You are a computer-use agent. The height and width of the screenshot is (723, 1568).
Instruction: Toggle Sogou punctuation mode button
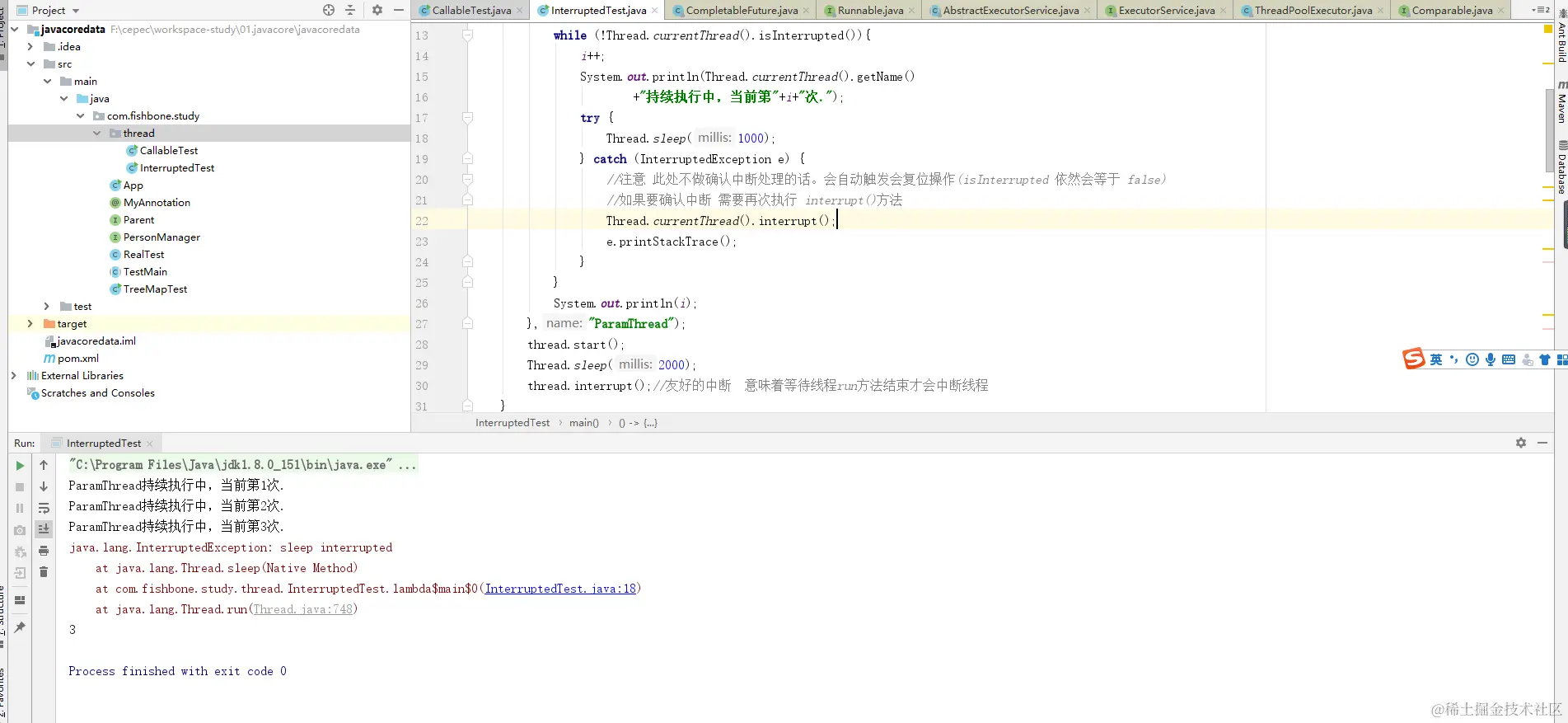click(x=1454, y=359)
